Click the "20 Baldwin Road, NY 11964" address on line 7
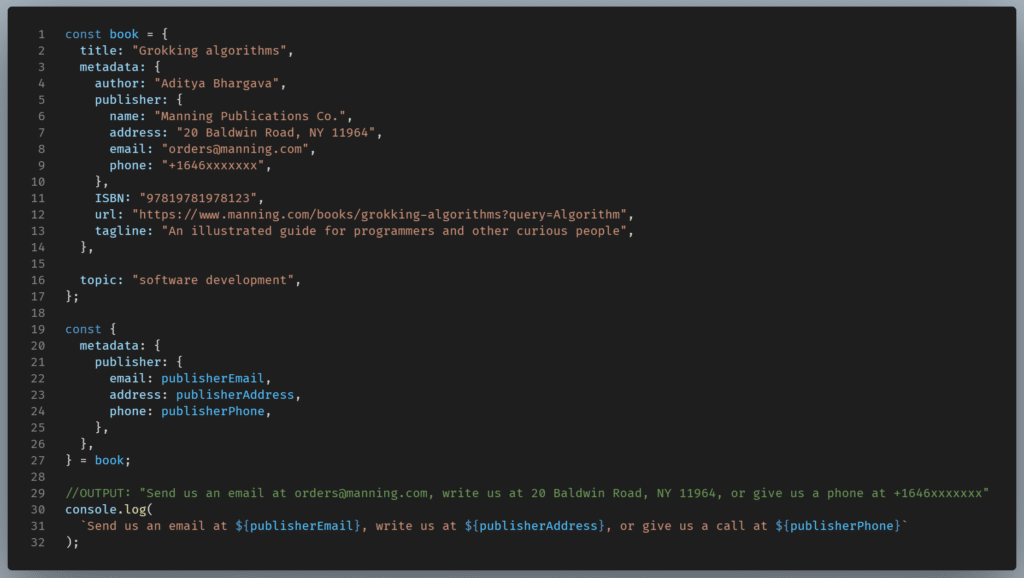The image size is (1024, 578). point(278,133)
